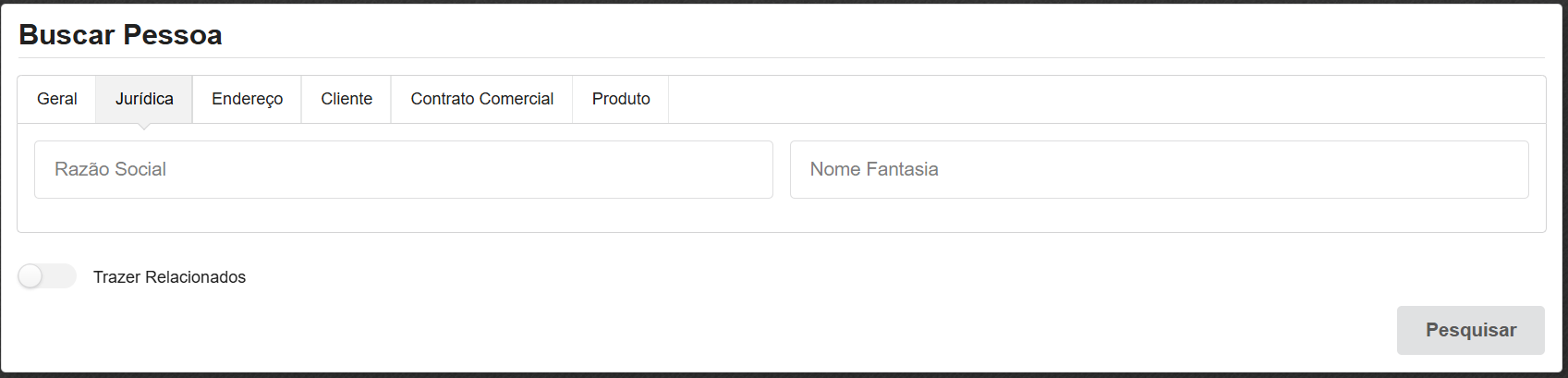1568x378 pixels.
Task: Open the Contrato Comercial tab
Action: pos(481,99)
